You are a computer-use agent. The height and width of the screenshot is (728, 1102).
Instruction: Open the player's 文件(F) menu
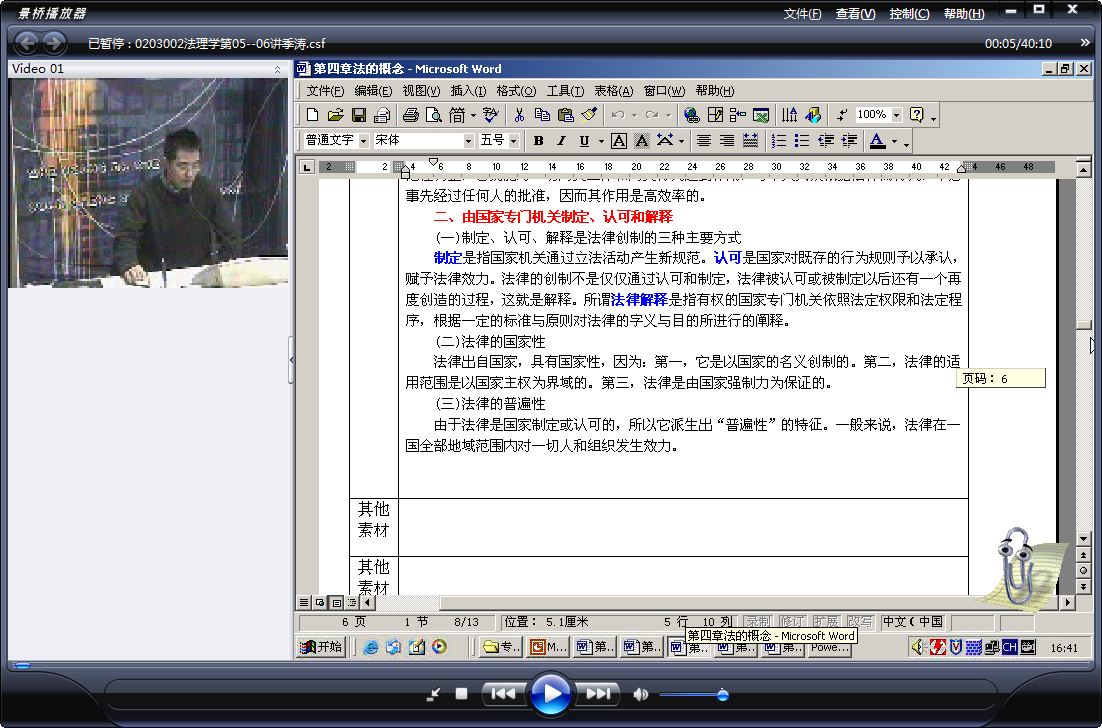pyautogui.click(x=802, y=13)
